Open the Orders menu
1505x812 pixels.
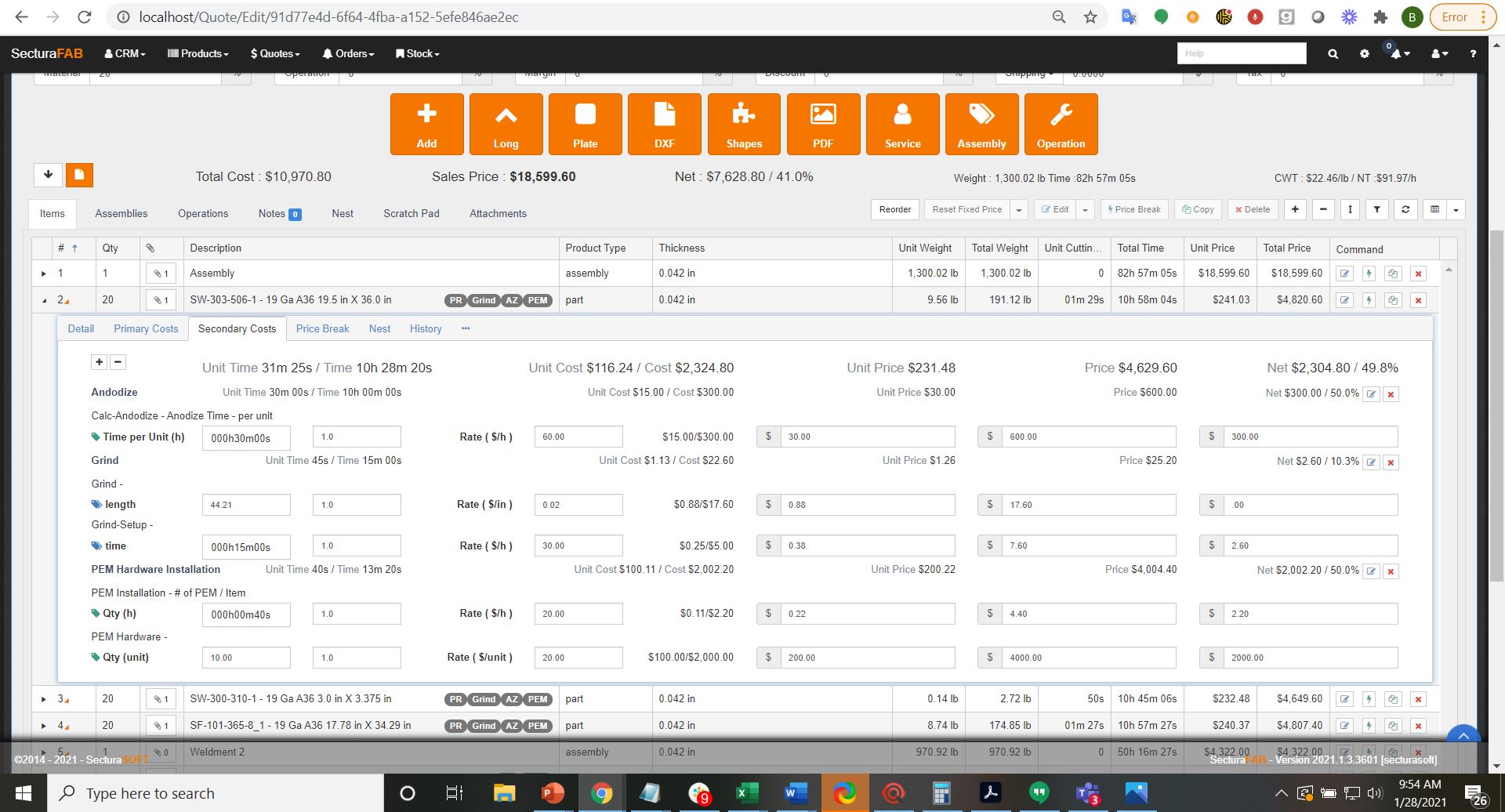[348, 53]
